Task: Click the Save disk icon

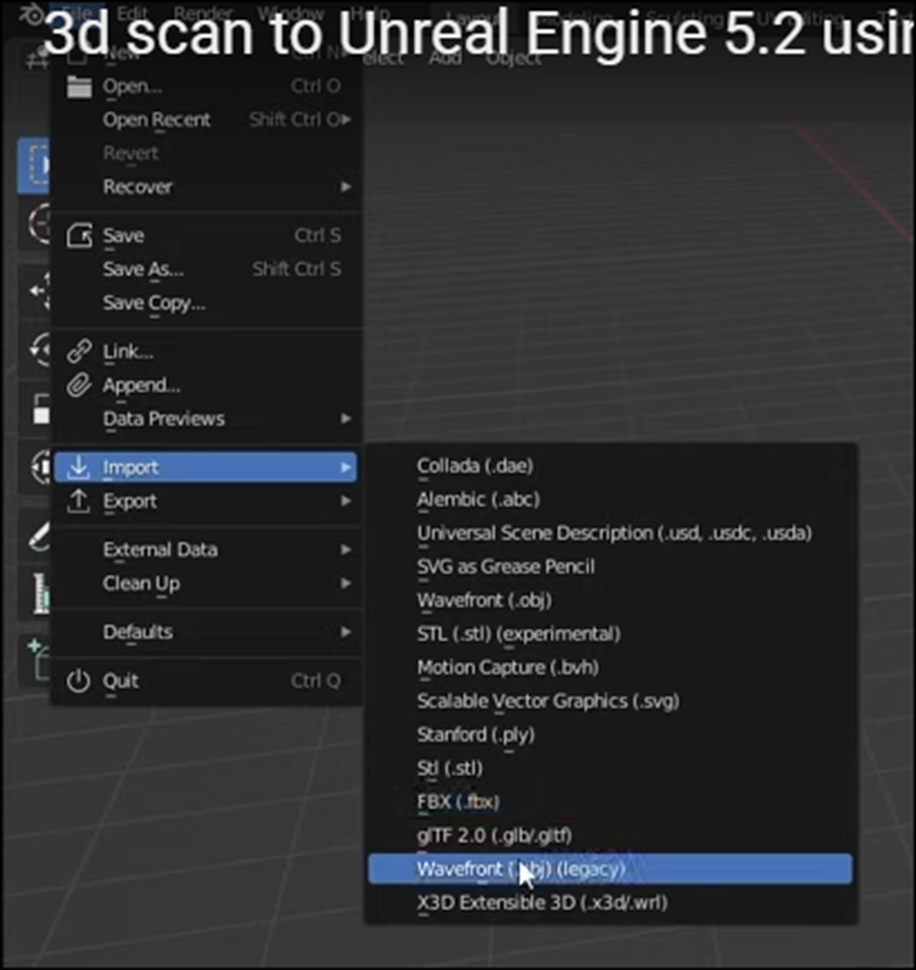Action: pyautogui.click(x=79, y=236)
